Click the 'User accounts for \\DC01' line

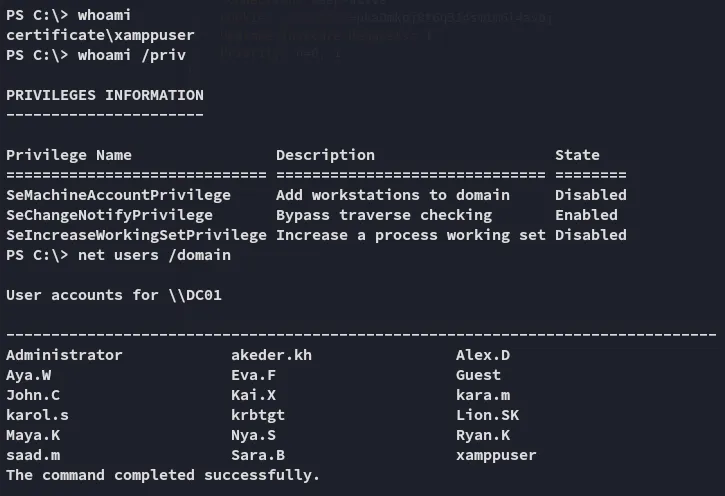point(104,295)
